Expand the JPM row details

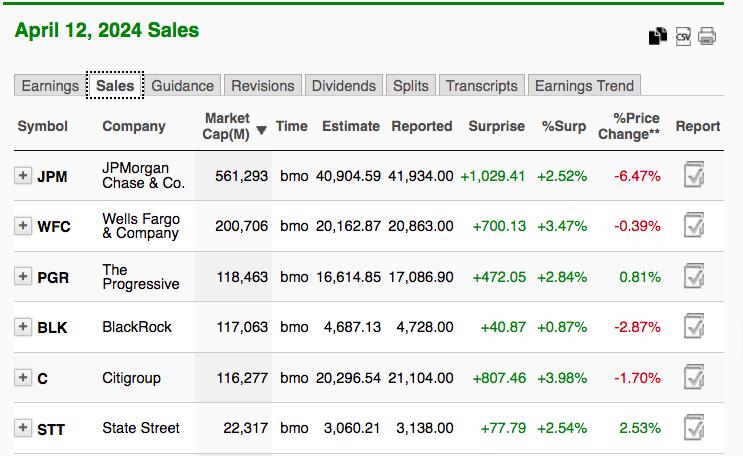[x=23, y=176]
